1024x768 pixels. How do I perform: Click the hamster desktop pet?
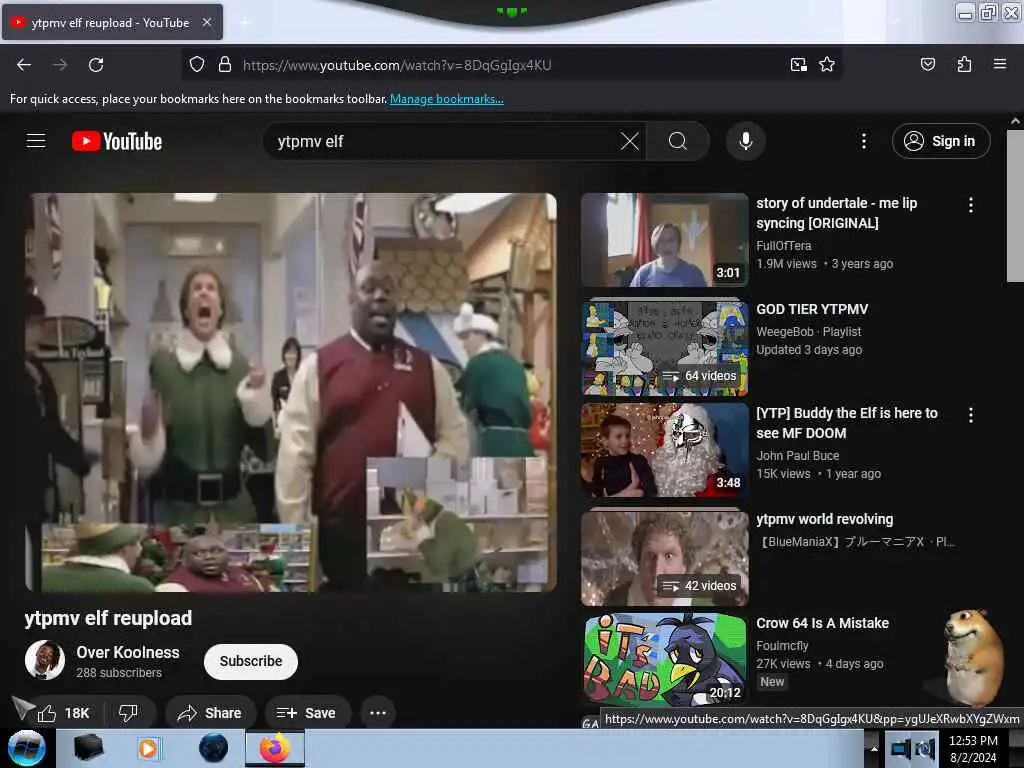[x=972, y=656]
